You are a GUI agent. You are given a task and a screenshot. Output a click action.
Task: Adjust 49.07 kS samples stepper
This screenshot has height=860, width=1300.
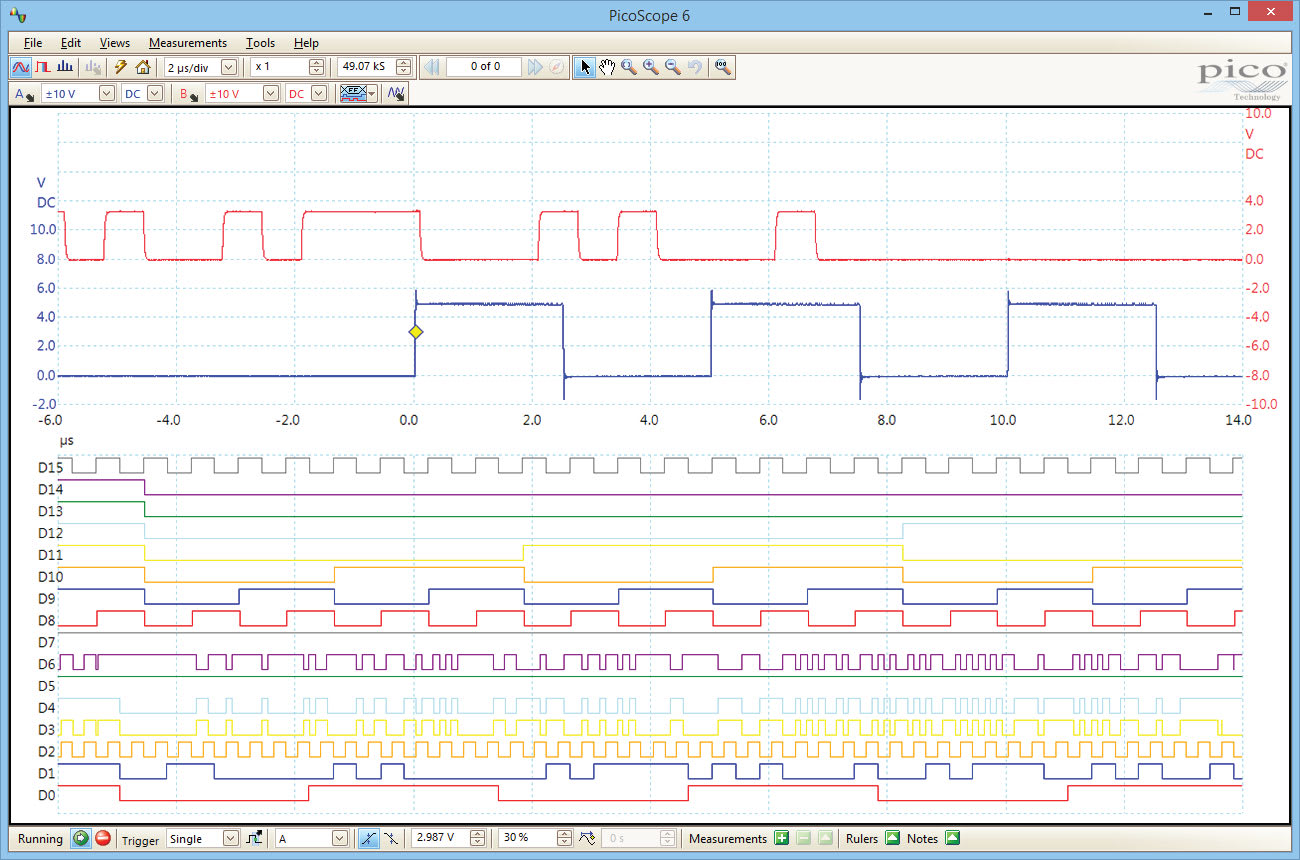point(404,67)
